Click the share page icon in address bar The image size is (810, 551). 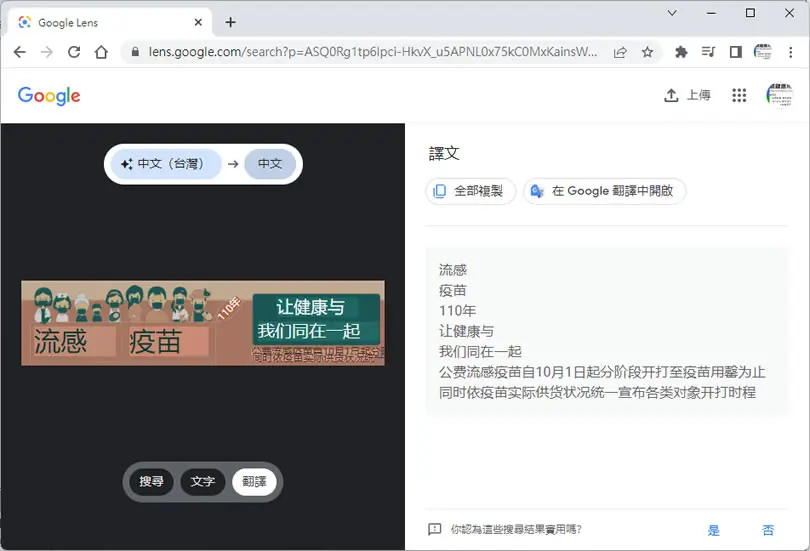(x=620, y=52)
